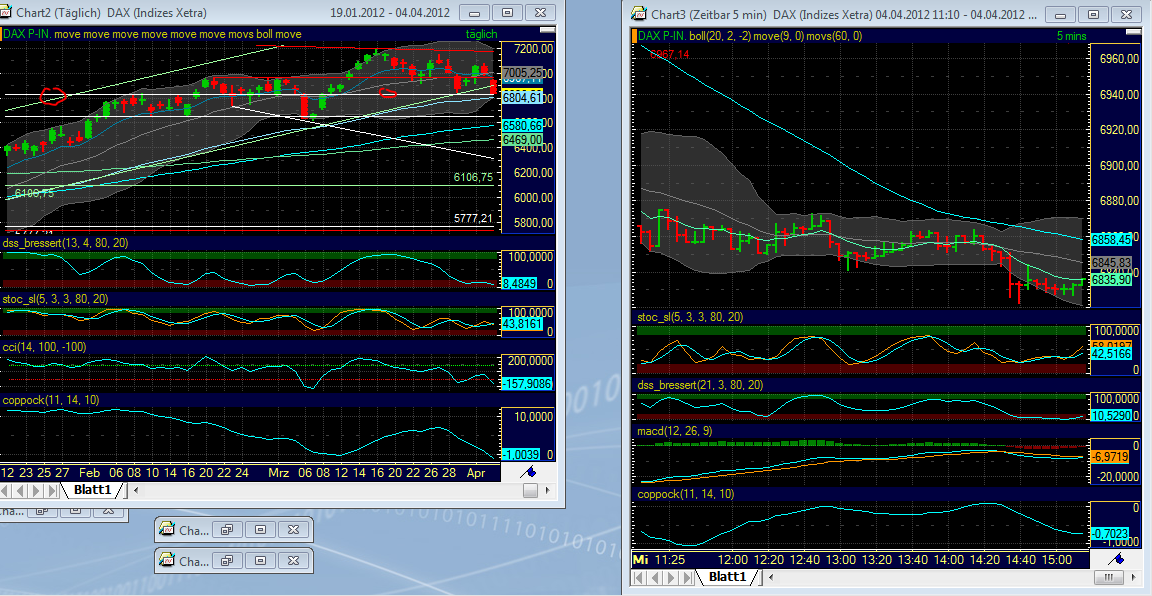Click the last-sheet navigation arrow in Chart3
This screenshot has width=1152, height=596.
point(687,577)
